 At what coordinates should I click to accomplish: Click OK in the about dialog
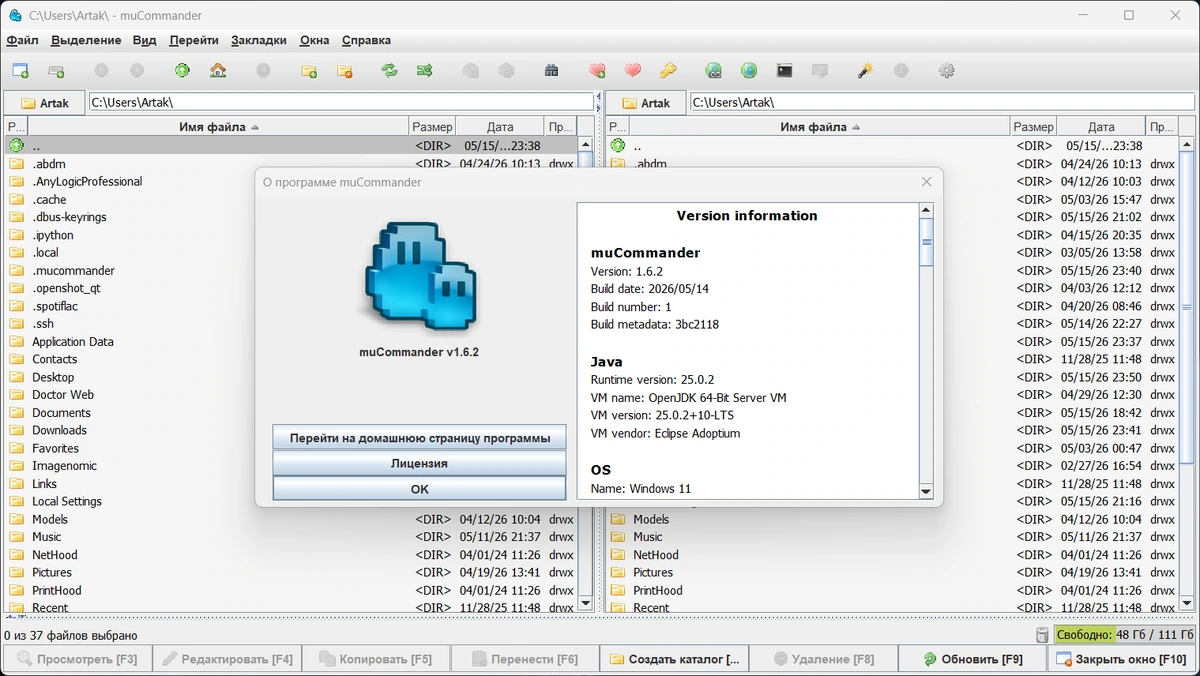tap(420, 489)
